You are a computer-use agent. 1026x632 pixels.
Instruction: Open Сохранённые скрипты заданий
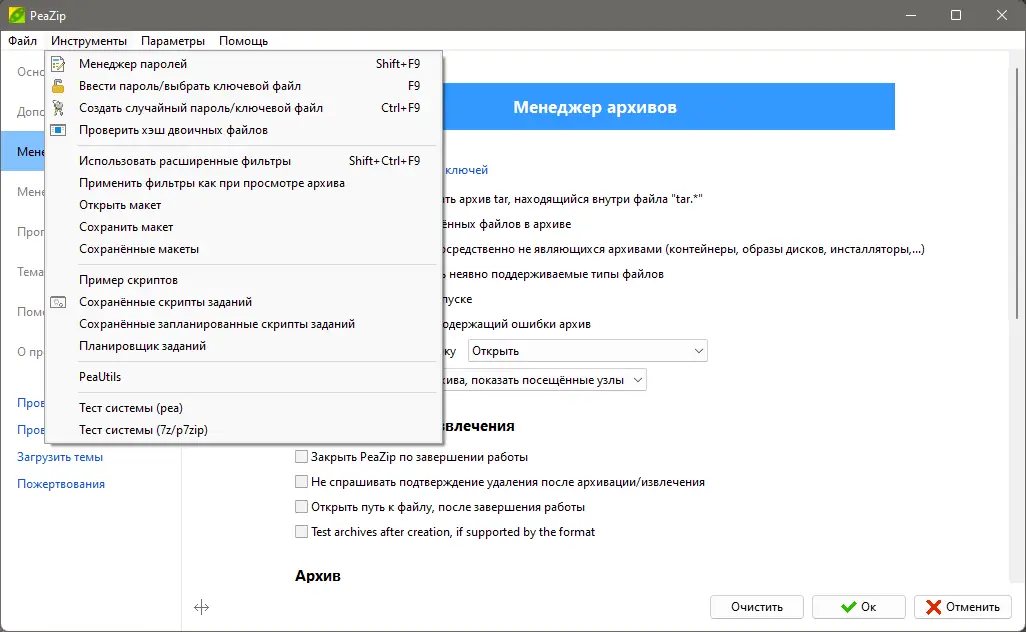tap(243, 302)
